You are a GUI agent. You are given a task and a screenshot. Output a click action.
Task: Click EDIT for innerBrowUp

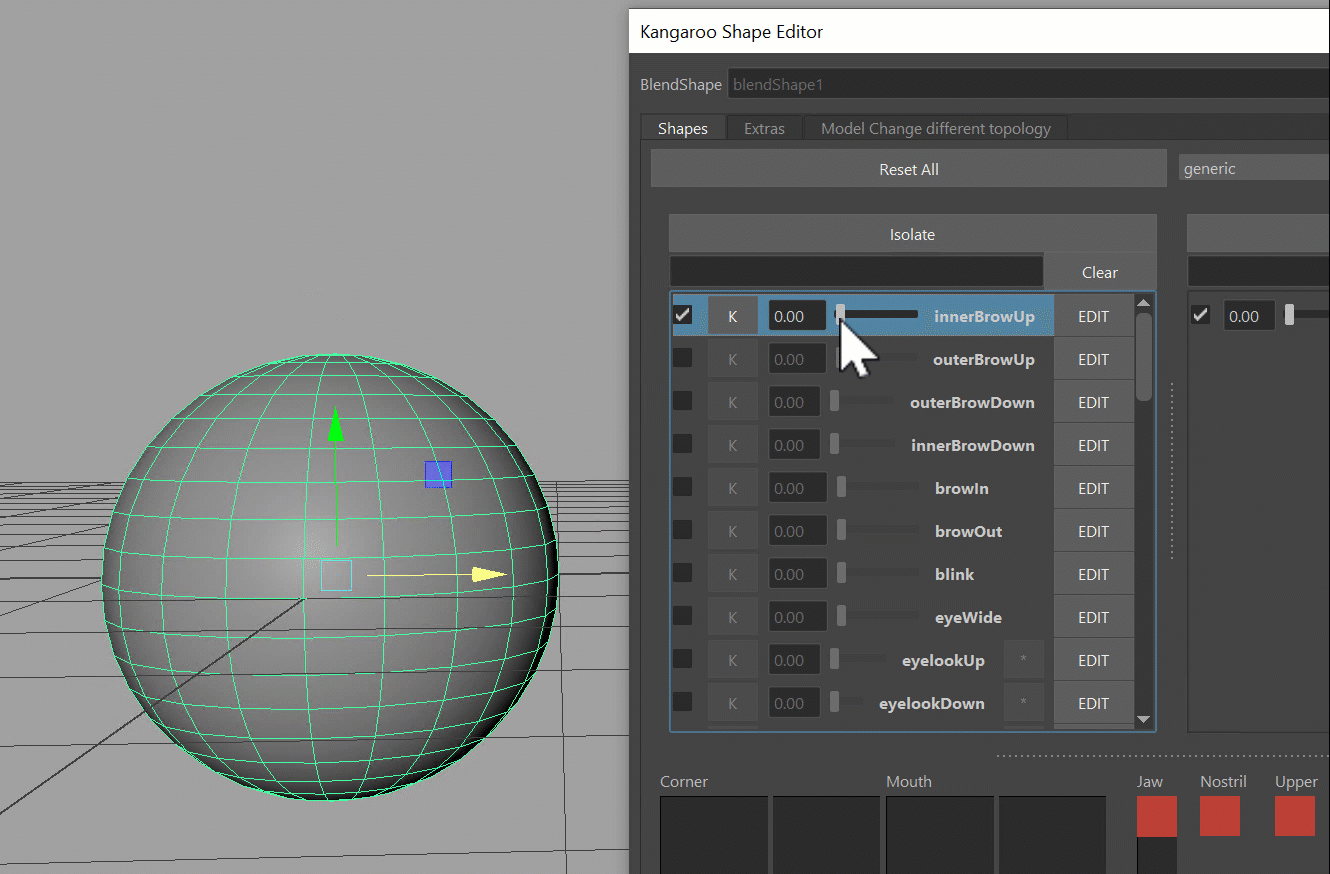click(x=1094, y=316)
